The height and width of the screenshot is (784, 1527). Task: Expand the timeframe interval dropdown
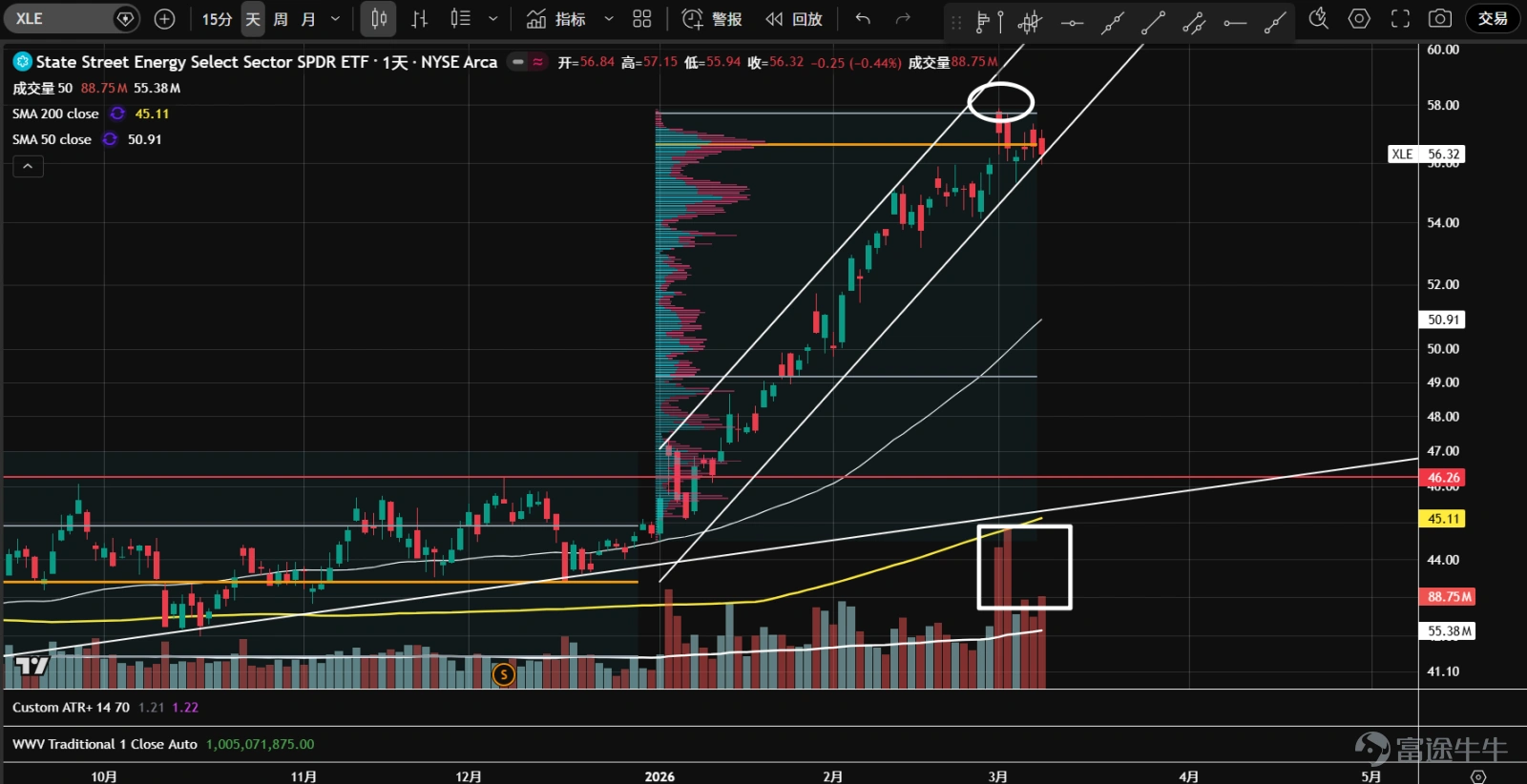(335, 19)
